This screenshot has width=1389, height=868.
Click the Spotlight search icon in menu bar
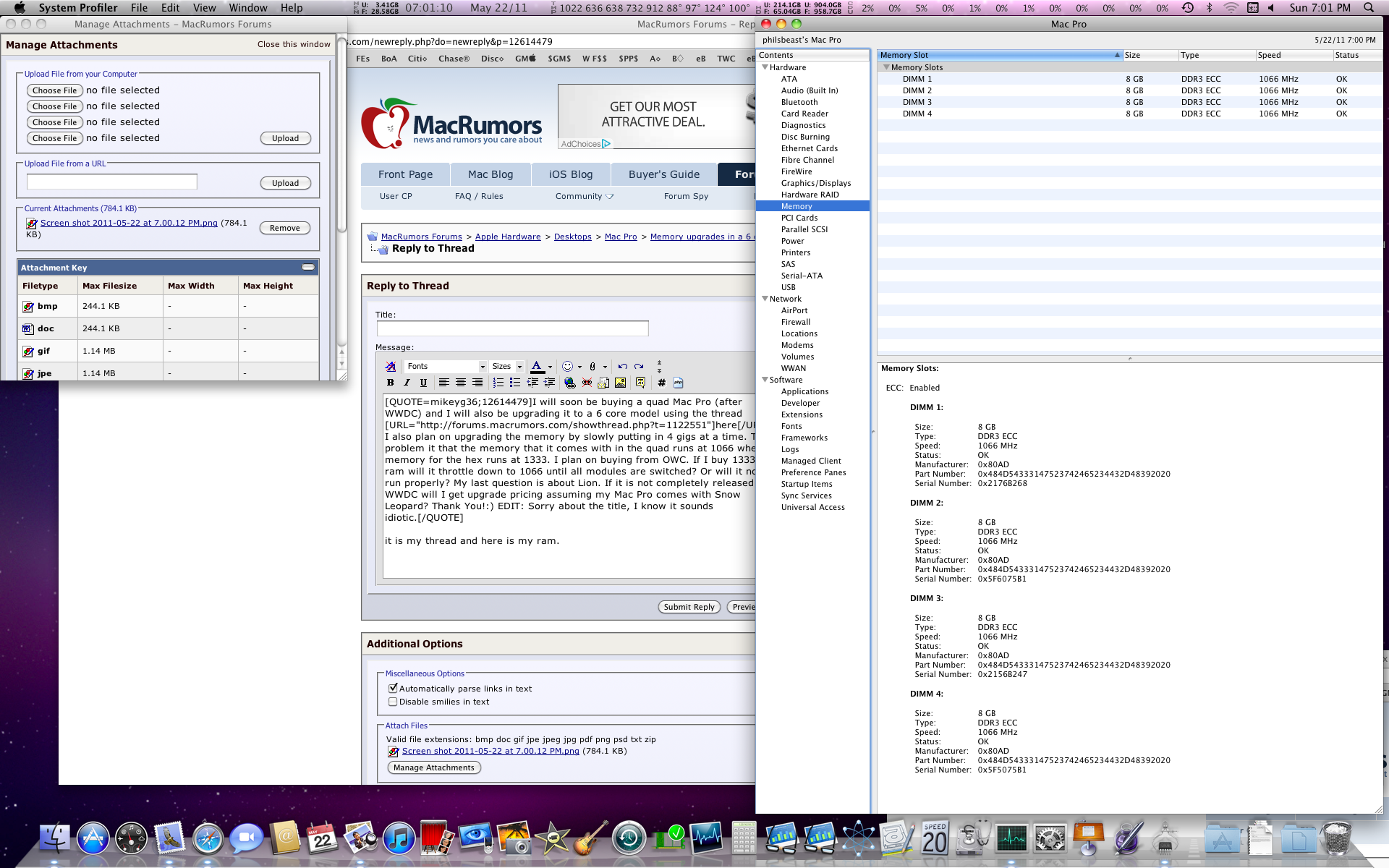pyautogui.click(x=1368, y=7)
